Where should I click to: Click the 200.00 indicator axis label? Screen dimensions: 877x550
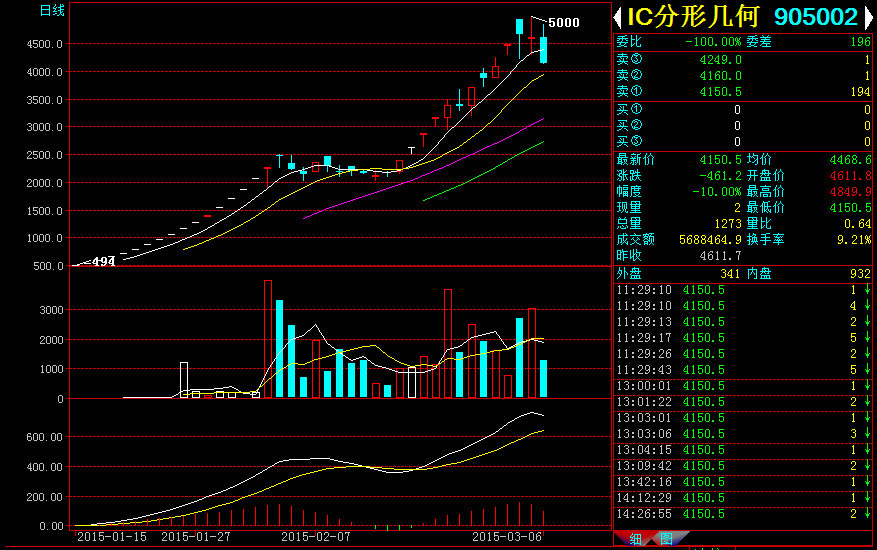(x=45, y=497)
